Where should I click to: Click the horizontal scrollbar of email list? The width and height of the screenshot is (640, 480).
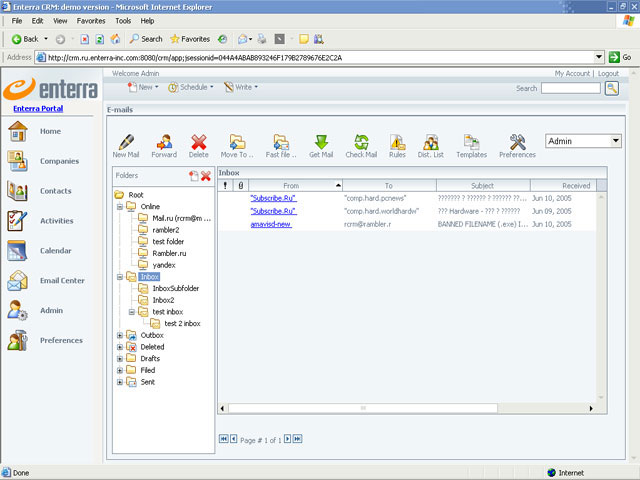click(363, 408)
